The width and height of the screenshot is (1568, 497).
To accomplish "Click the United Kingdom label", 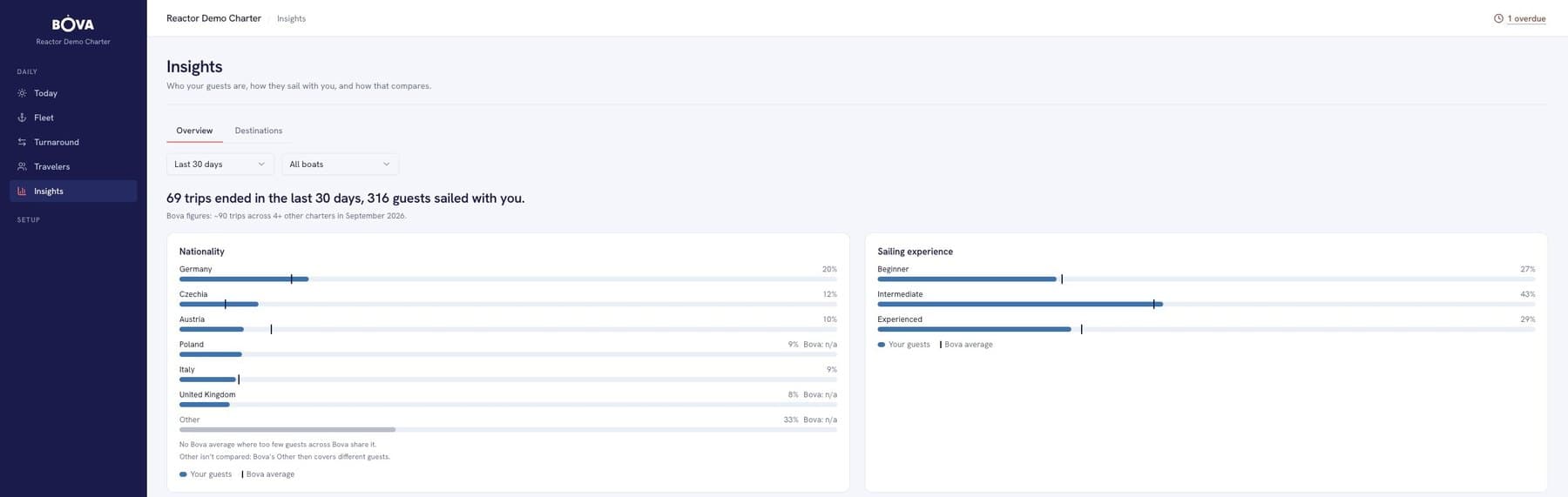I will pyautogui.click(x=207, y=394).
